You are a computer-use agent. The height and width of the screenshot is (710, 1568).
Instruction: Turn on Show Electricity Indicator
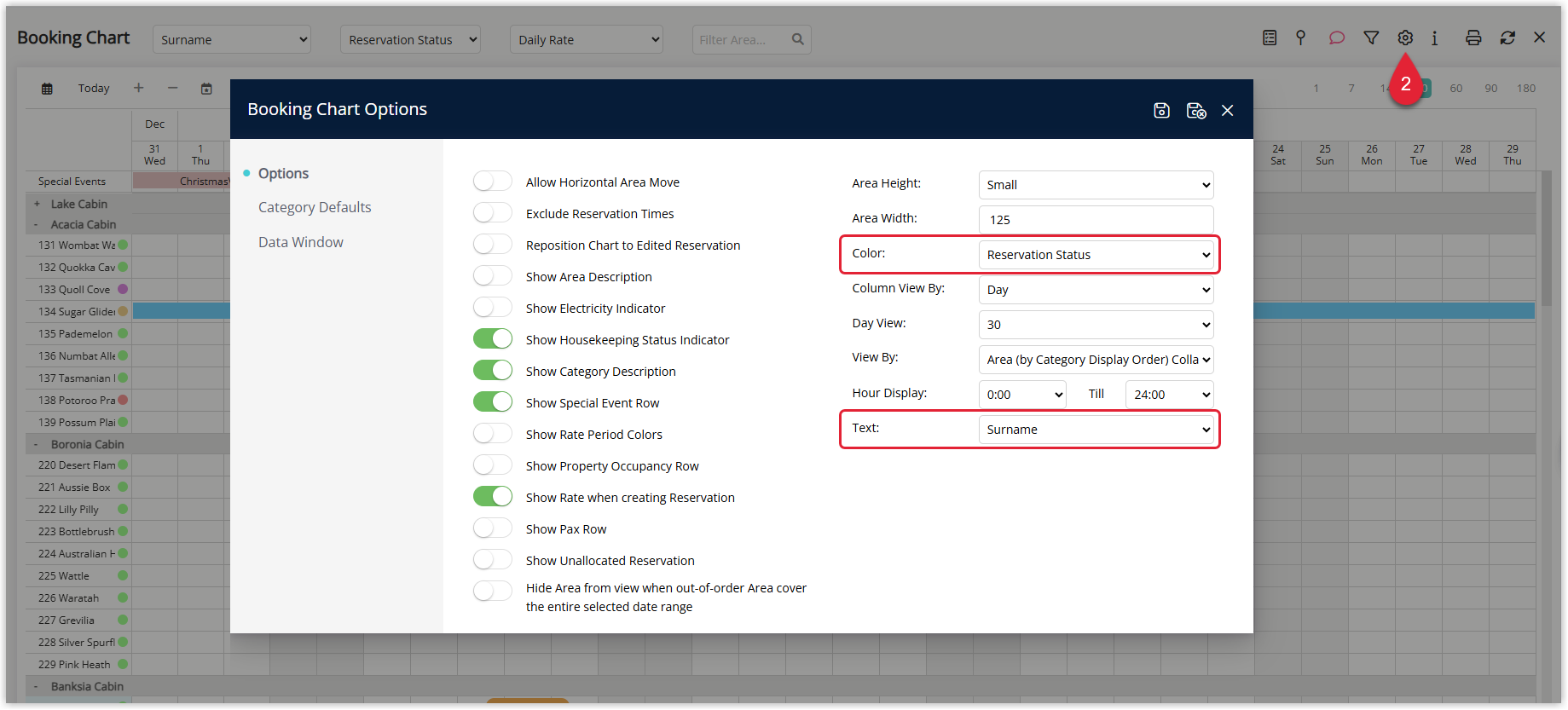pos(493,308)
